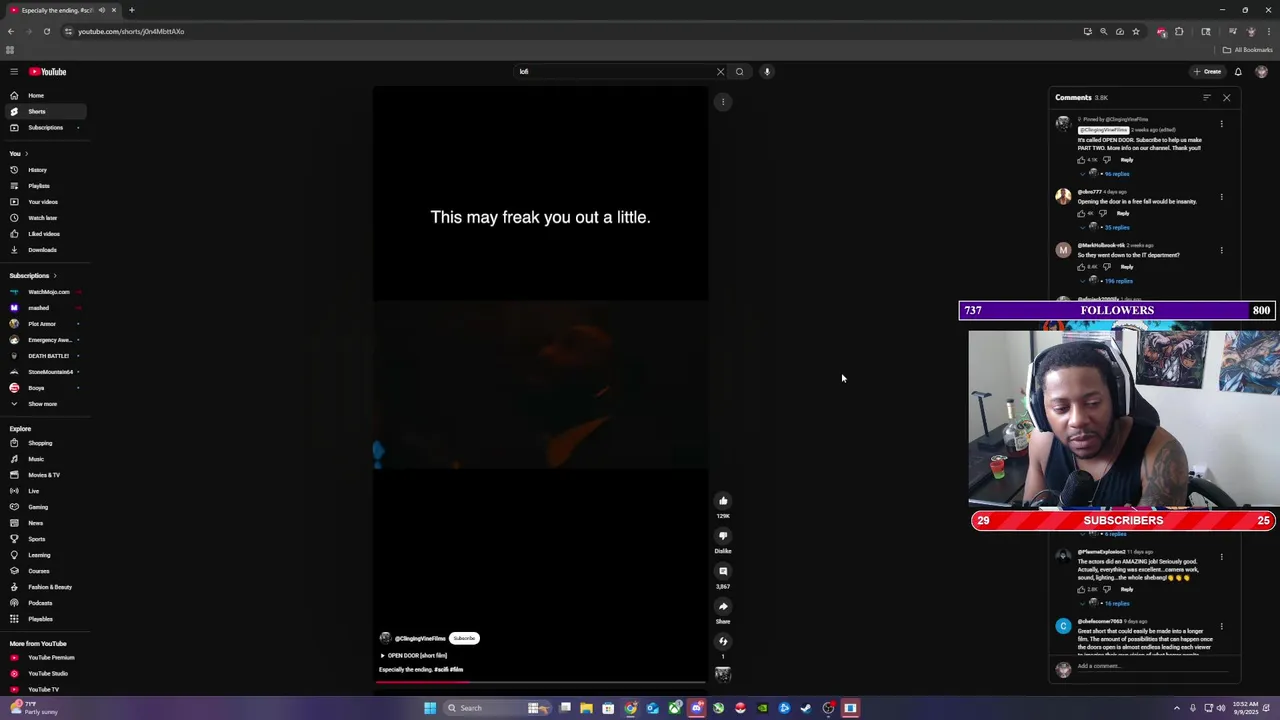
Task: Dislike the Short using thumbs down
Action: point(723,536)
